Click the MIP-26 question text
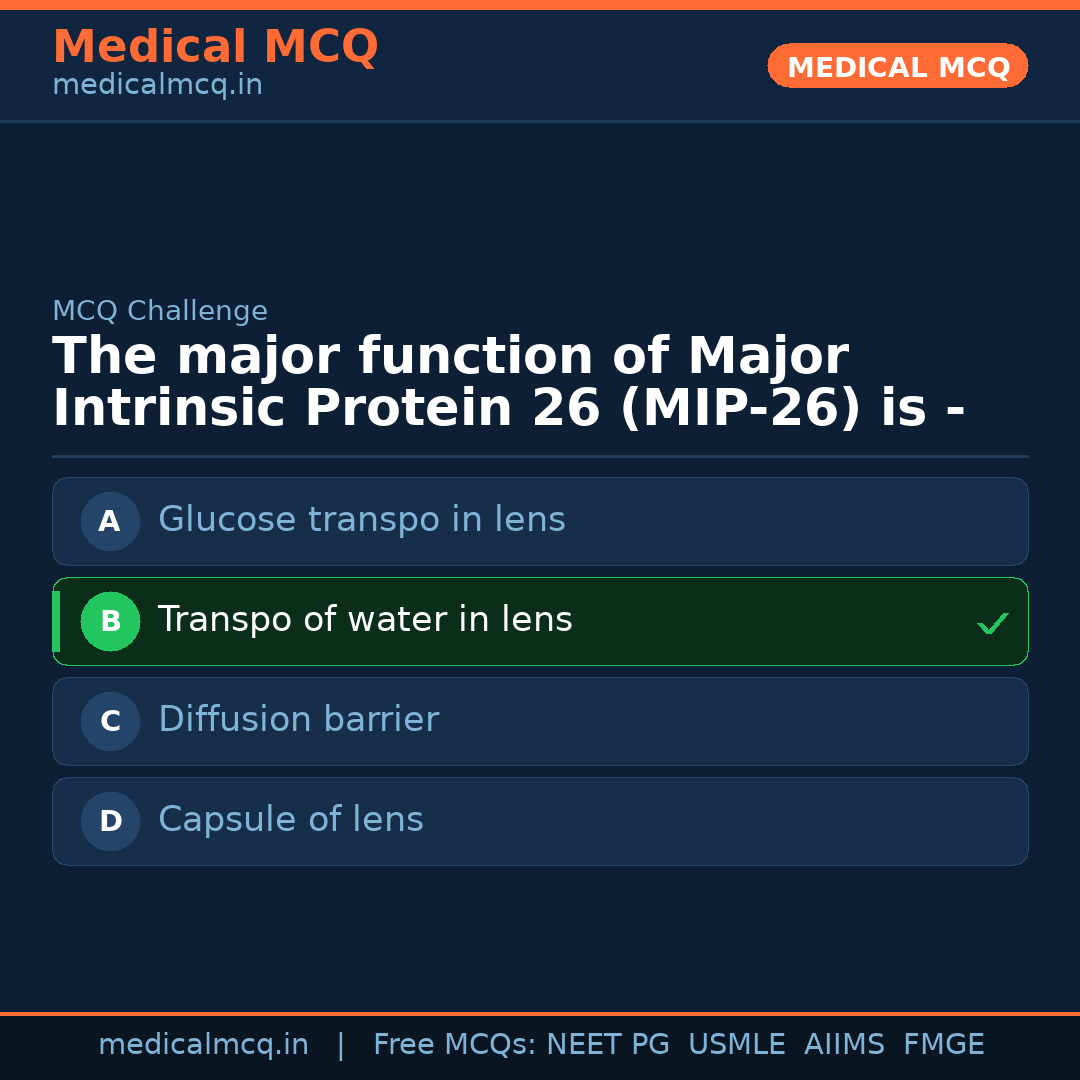Image resolution: width=1080 pixels, height=1080 pixels. pyautogui.click(x=508, y=383)
